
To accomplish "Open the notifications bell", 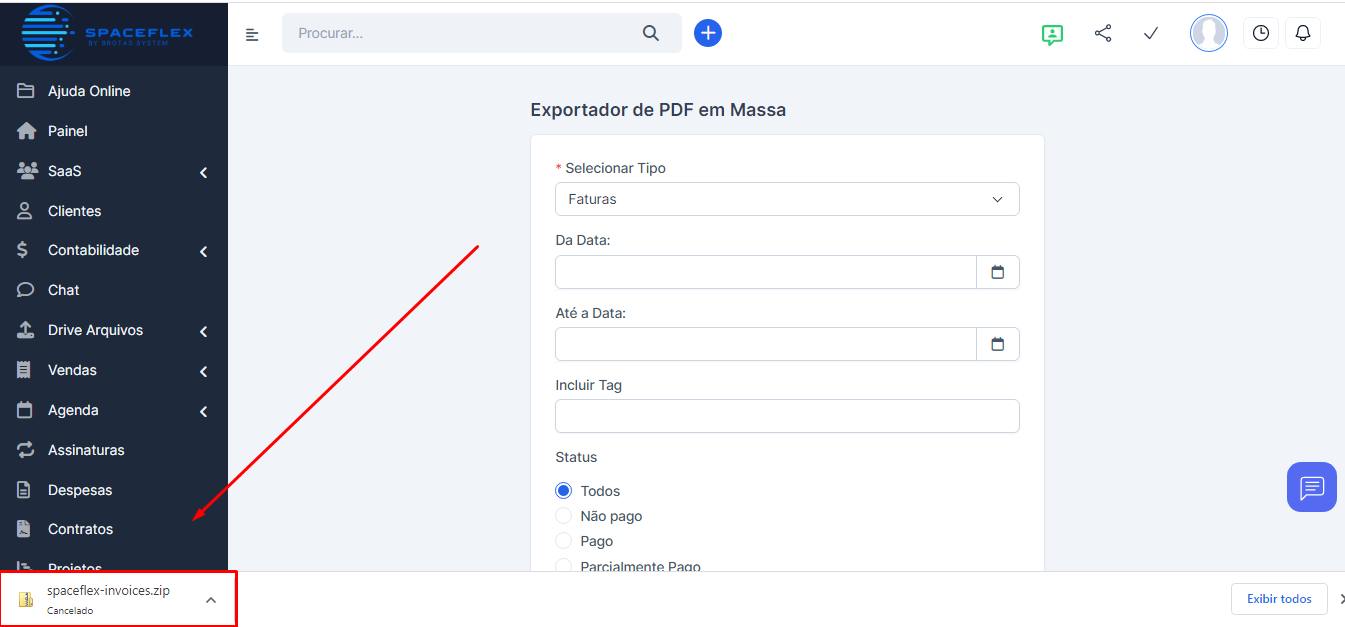I will [x=1303, y=33].
